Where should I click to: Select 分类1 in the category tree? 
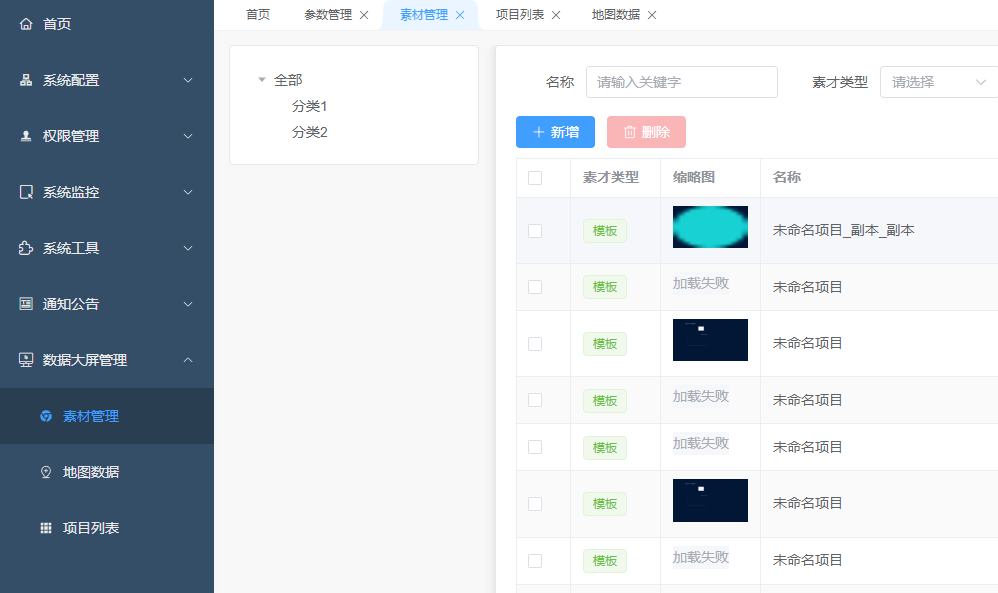point(309,106)
